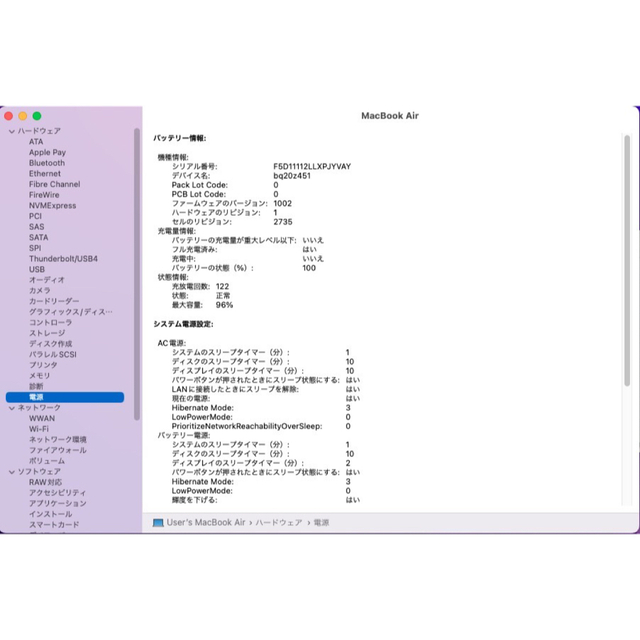The height and width of the screenshot is (640, 640).
Task: Select アプリケーション in the sidebar
Action: [x=58, y=503]
